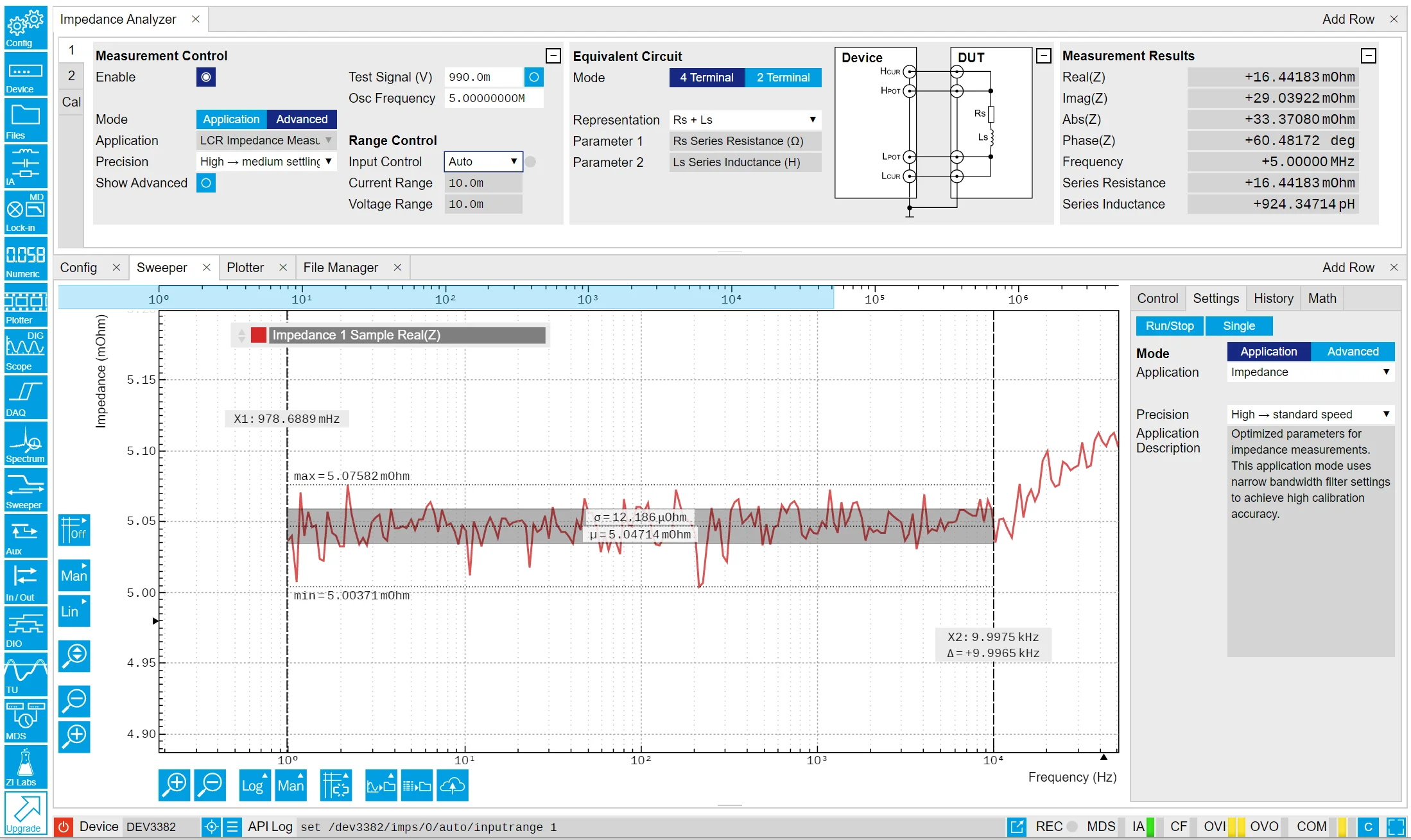Click the red device power icon in status bar
Screen dimensions: 1411x840
63,827
